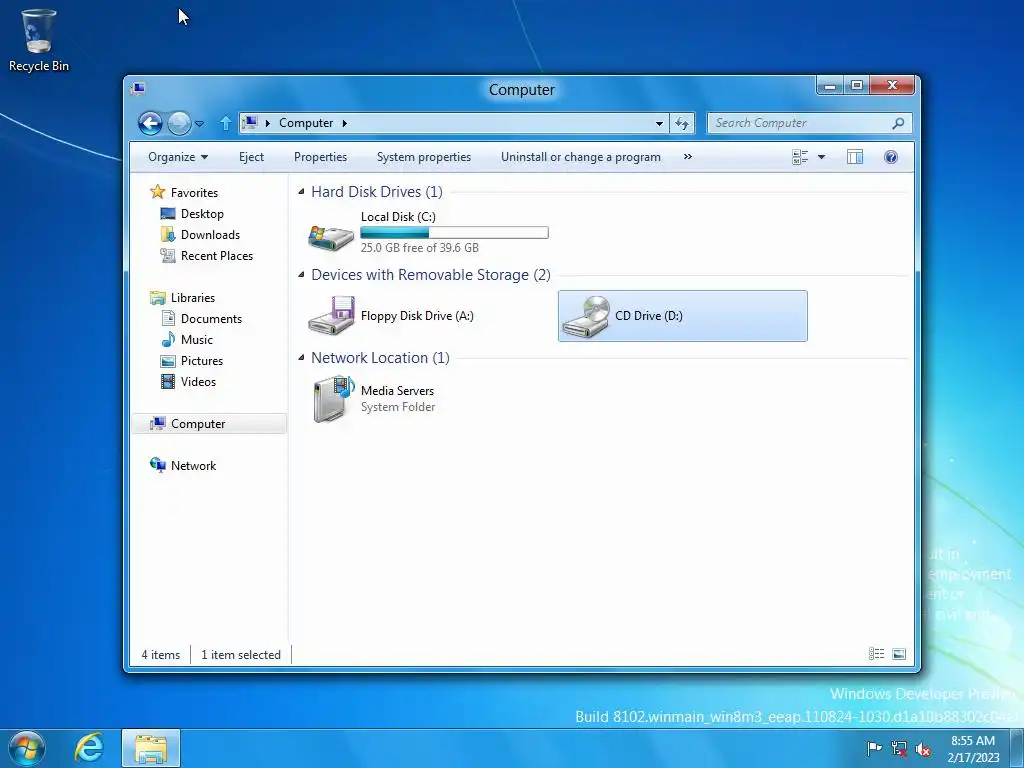Switch to details view in status bar

click(x=876, y=654)
